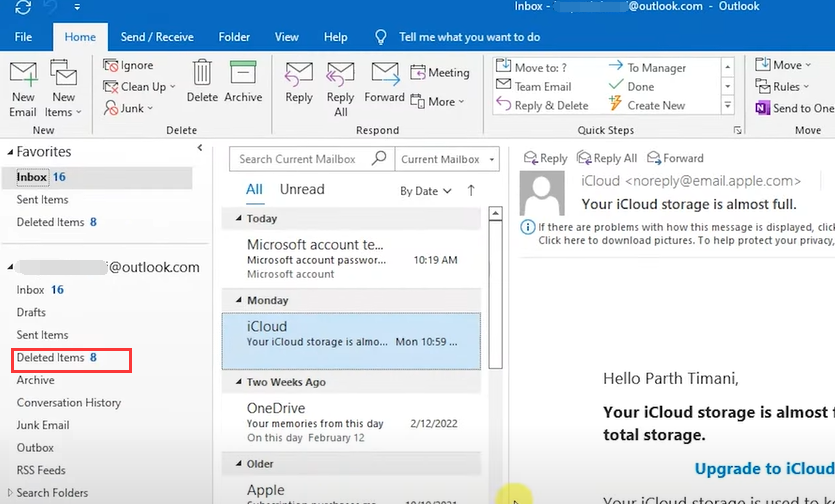835x504 pixels.
Task: Show the Unread messages filter
Action: (302, 189)
